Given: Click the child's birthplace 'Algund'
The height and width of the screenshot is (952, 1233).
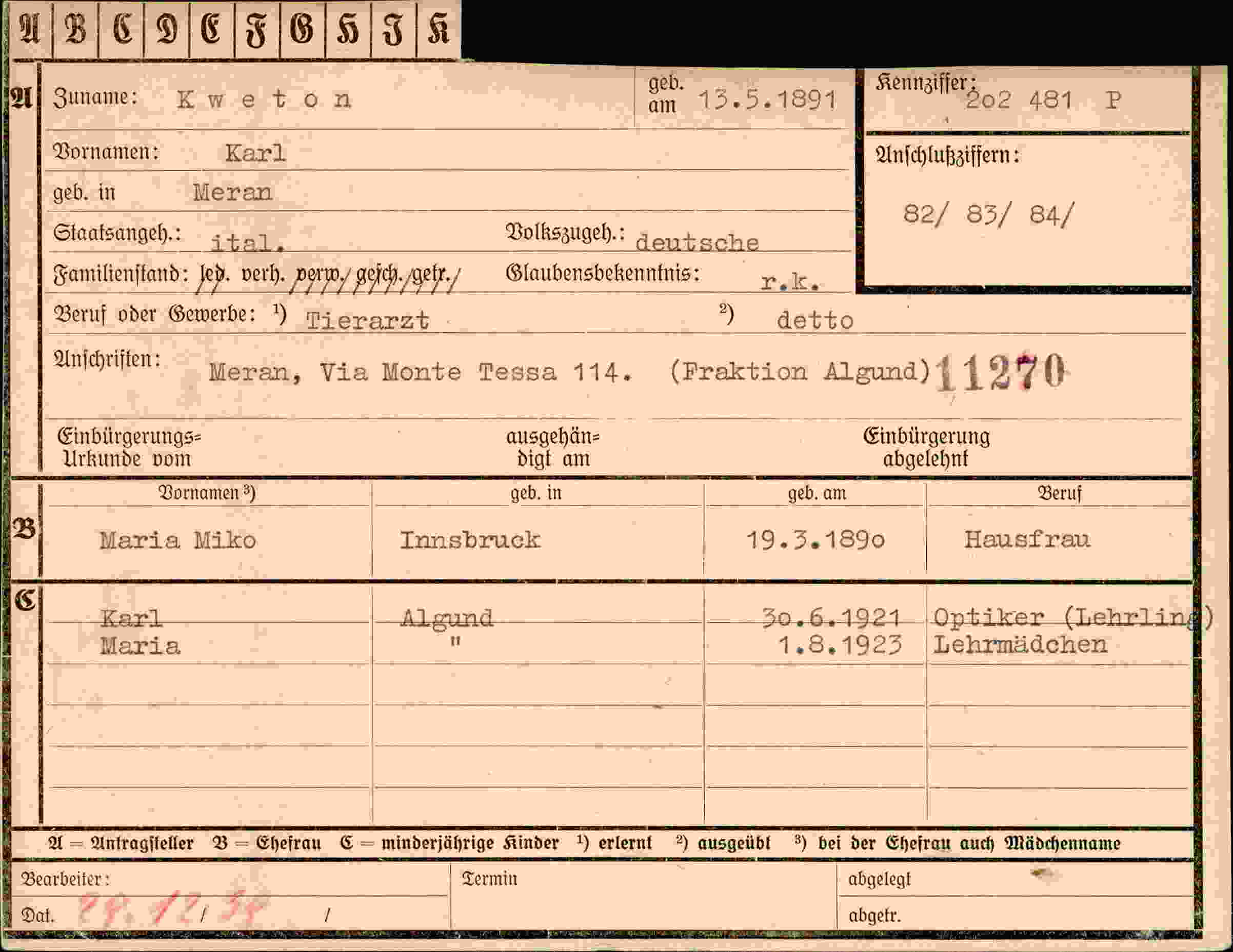Looking at the screenshot, I should tap(447, 619).
